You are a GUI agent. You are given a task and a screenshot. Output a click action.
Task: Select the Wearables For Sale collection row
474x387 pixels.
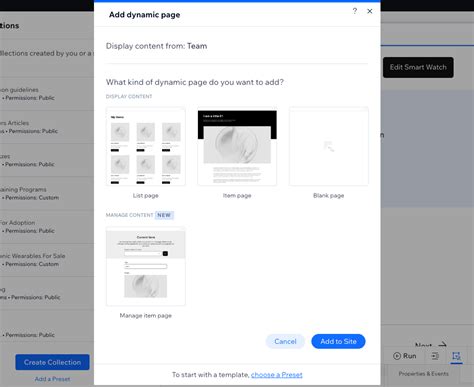coord(47,260)
